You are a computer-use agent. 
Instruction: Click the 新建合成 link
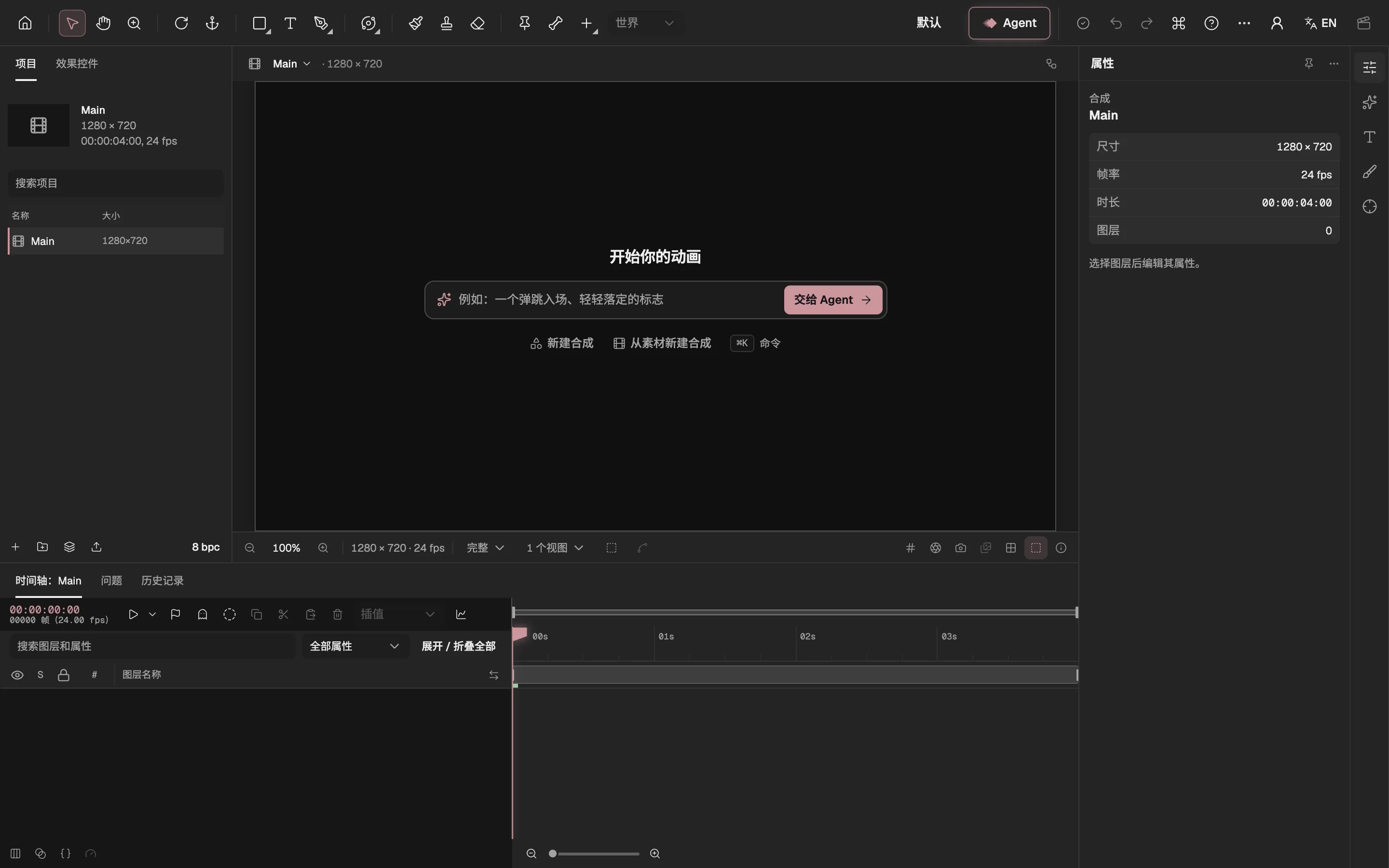(562, 343)
